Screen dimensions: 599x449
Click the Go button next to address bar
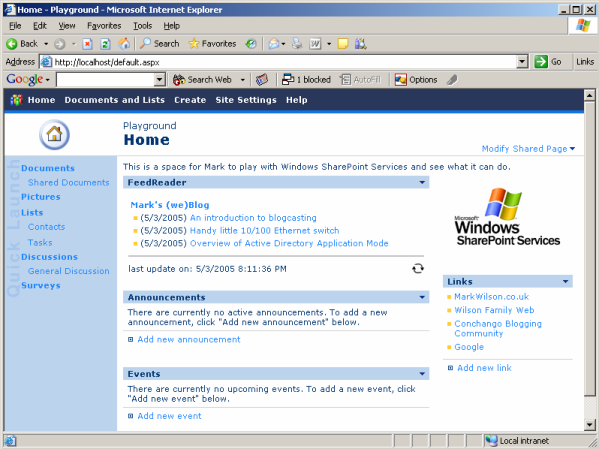click(x=549, y=62)
